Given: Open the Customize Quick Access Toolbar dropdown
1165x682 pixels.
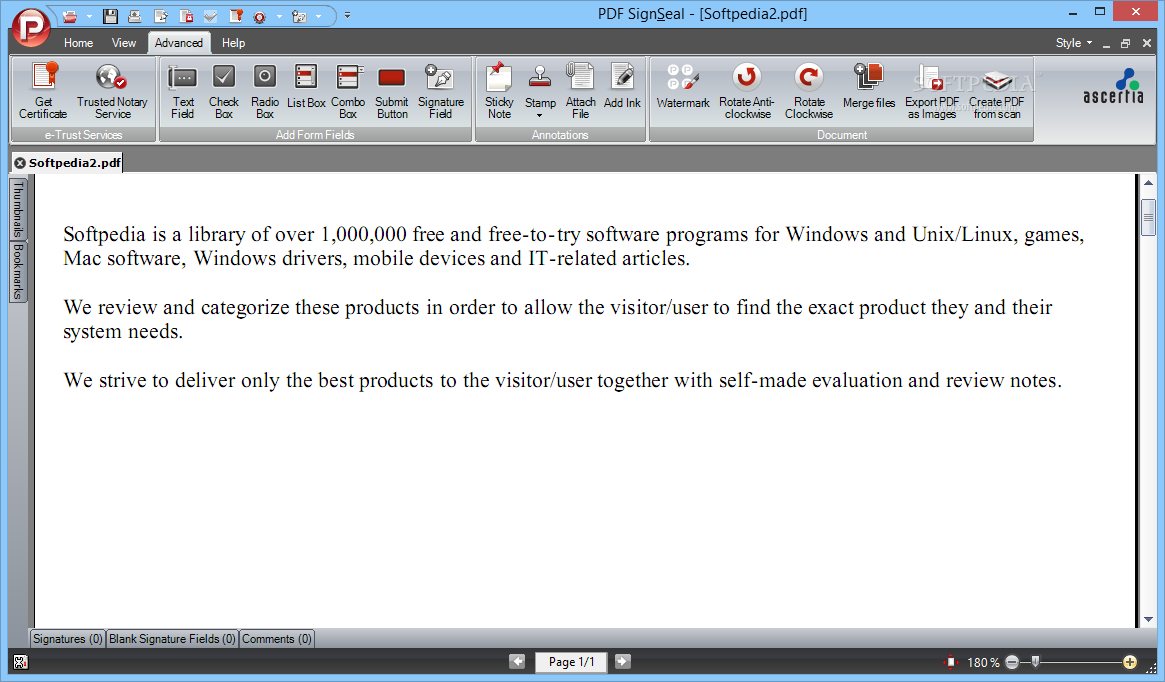Looking at the screenshot, I should pyautogui.click(x=347, y=15).
